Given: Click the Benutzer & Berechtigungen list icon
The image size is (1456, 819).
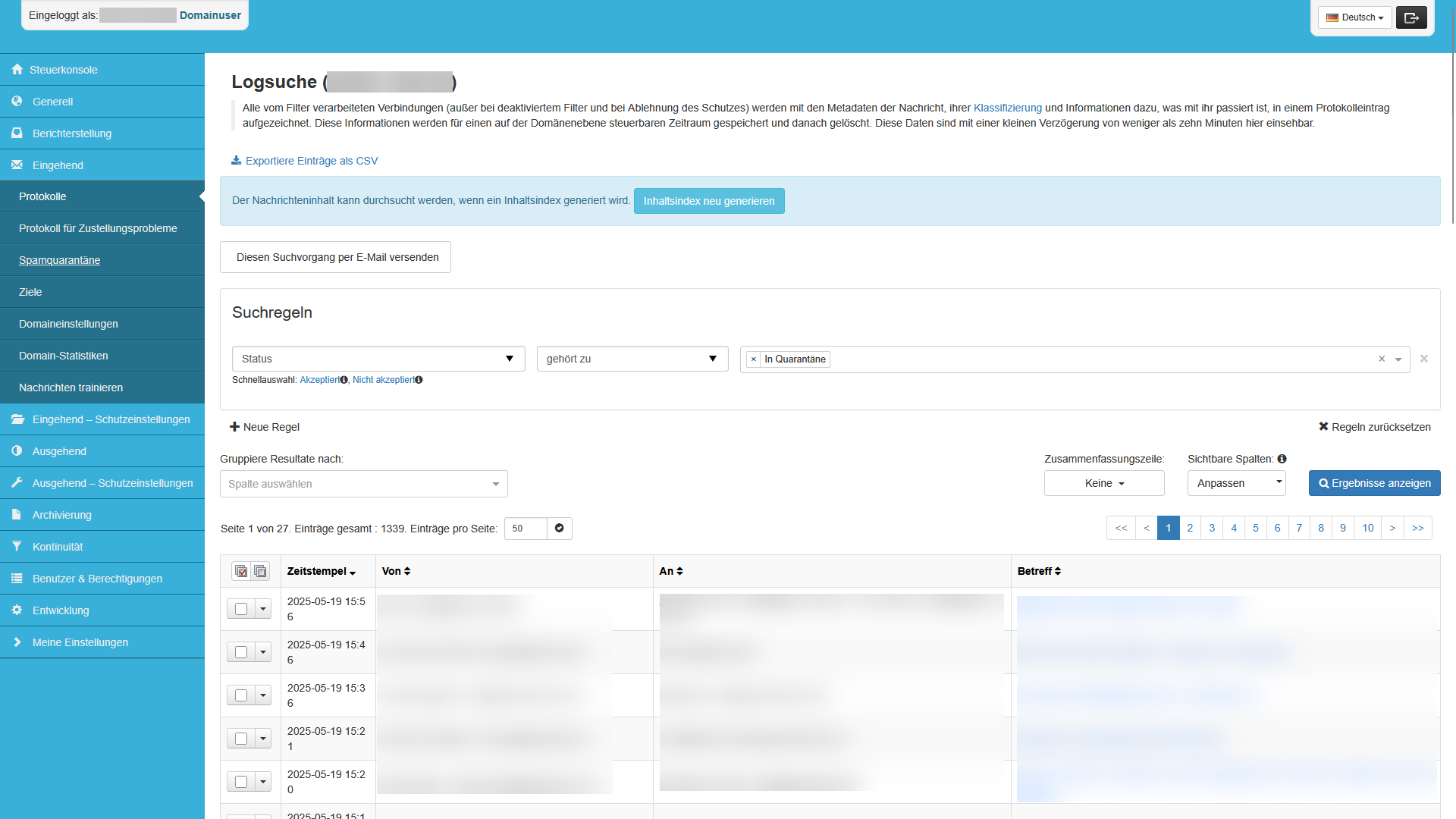Looking at the screenshot, I should coord(17,578).
